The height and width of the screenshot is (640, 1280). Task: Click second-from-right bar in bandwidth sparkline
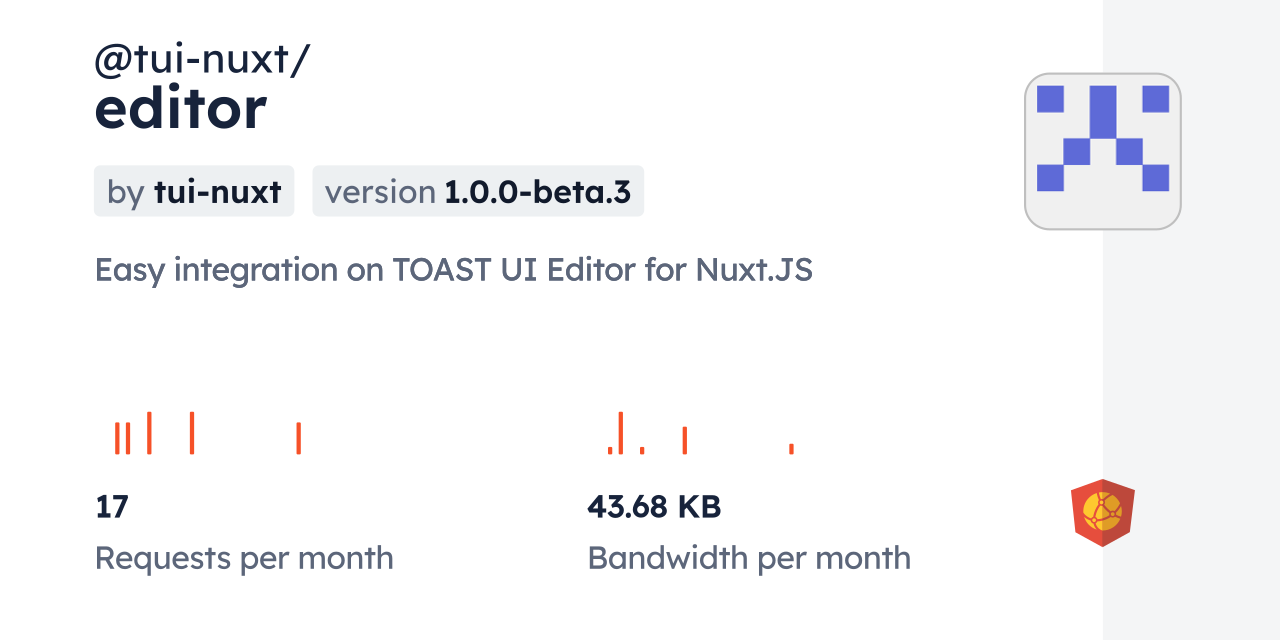(684, 441)
